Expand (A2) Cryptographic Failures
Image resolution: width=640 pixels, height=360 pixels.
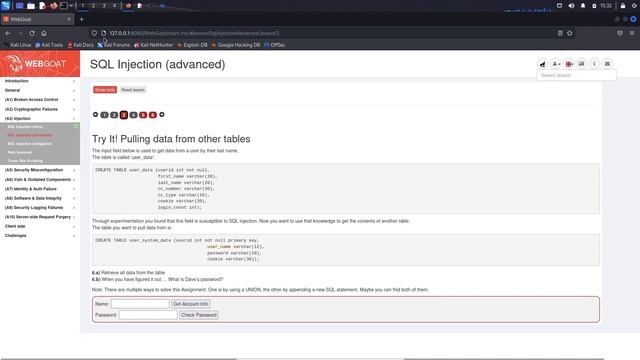(40, 109)
